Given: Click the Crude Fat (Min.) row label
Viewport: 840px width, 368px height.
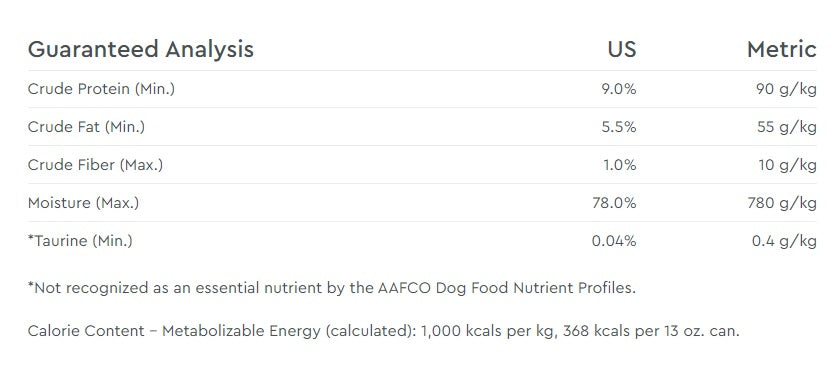Looking at the screenshot, I should [x=86, y=127].
